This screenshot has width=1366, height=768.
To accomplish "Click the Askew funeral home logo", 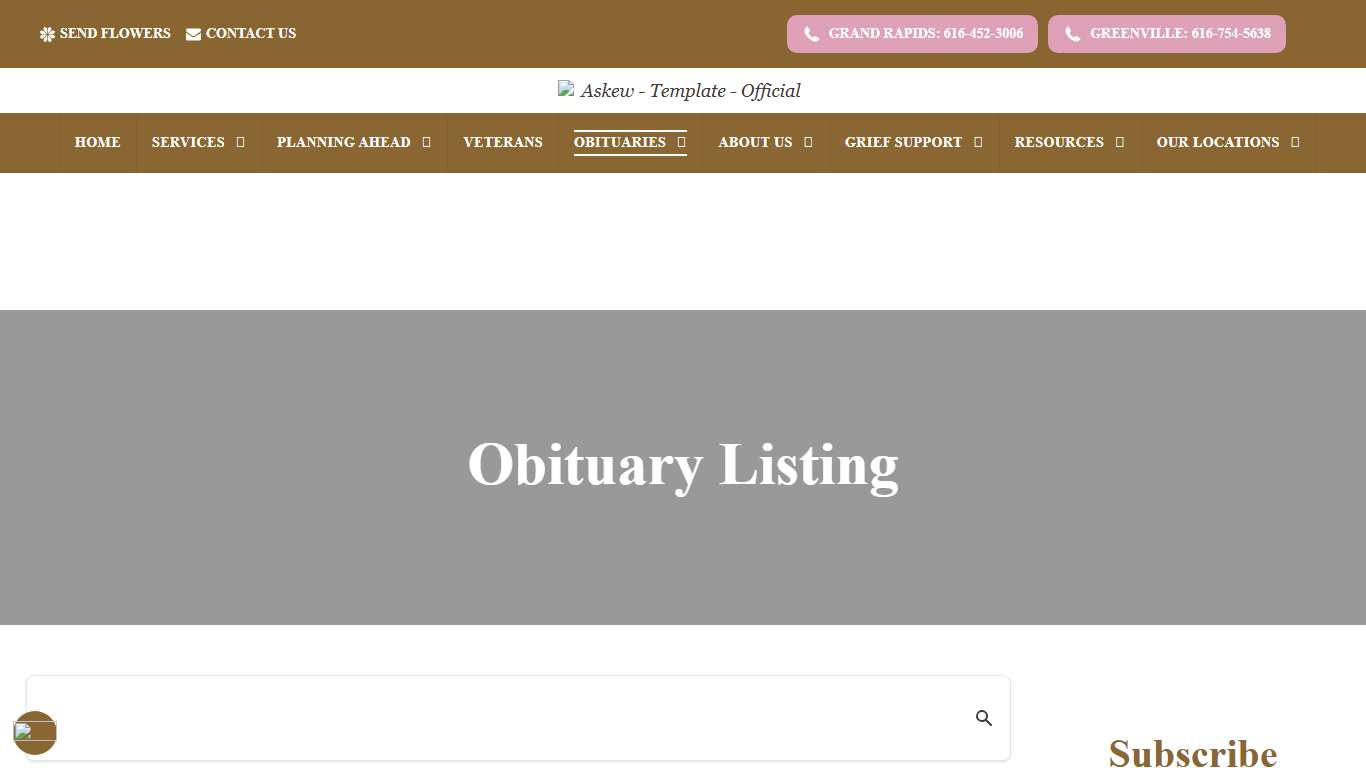I will click(x=679, y=90).
